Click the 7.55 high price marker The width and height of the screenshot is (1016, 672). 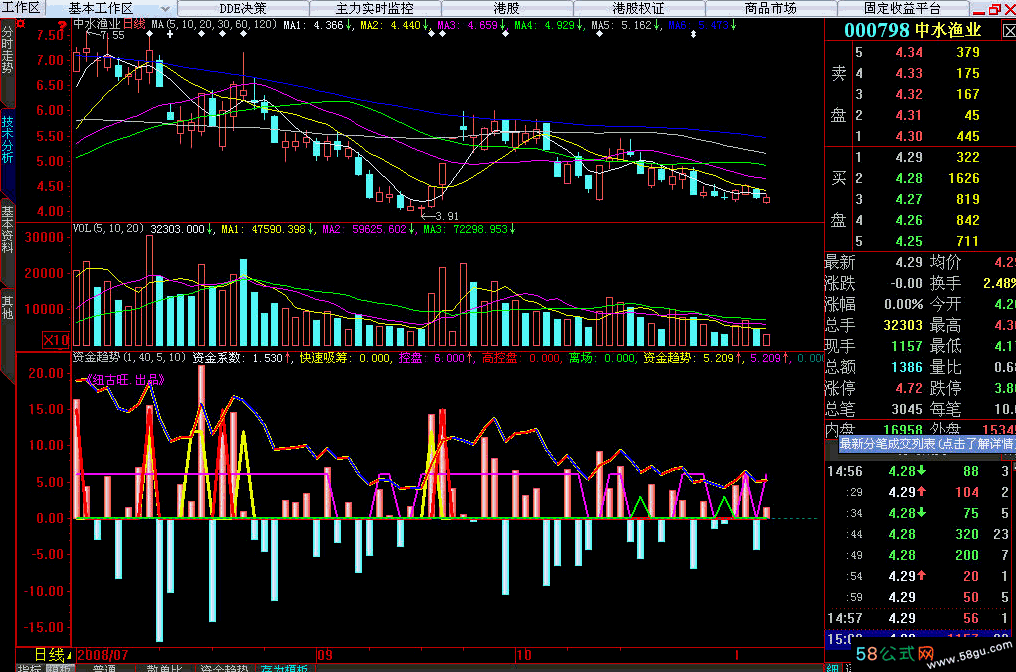coord(111,36)
